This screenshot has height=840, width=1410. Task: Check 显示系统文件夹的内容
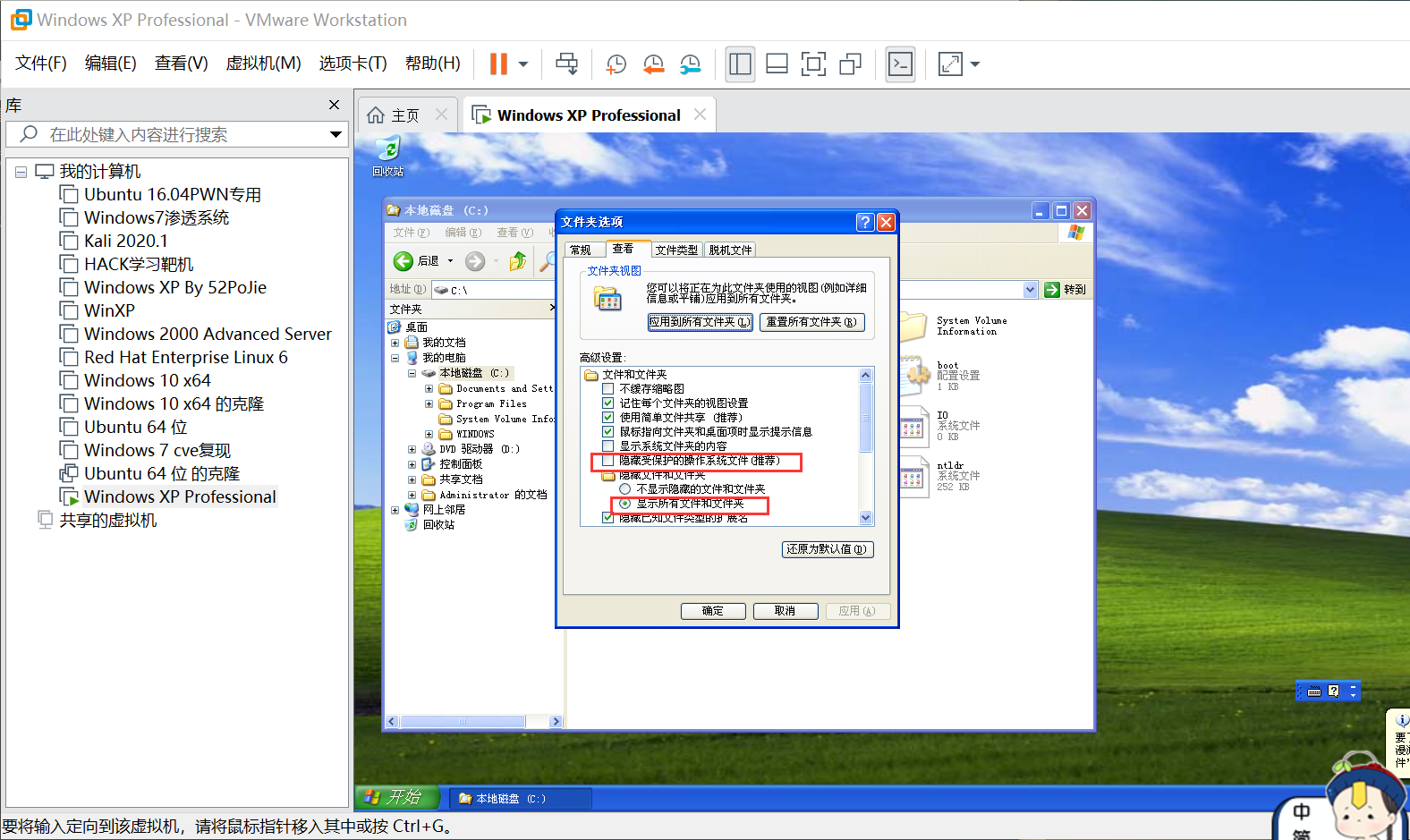608,446
